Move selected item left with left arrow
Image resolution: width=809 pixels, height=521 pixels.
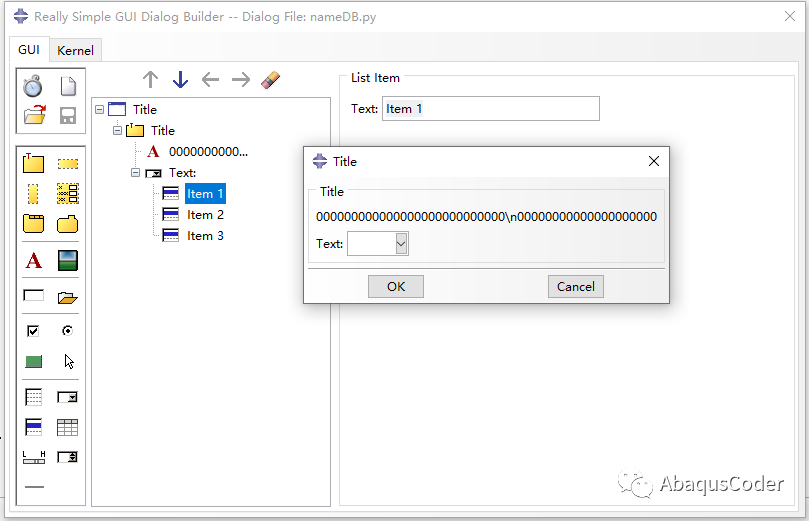[210, 79]
